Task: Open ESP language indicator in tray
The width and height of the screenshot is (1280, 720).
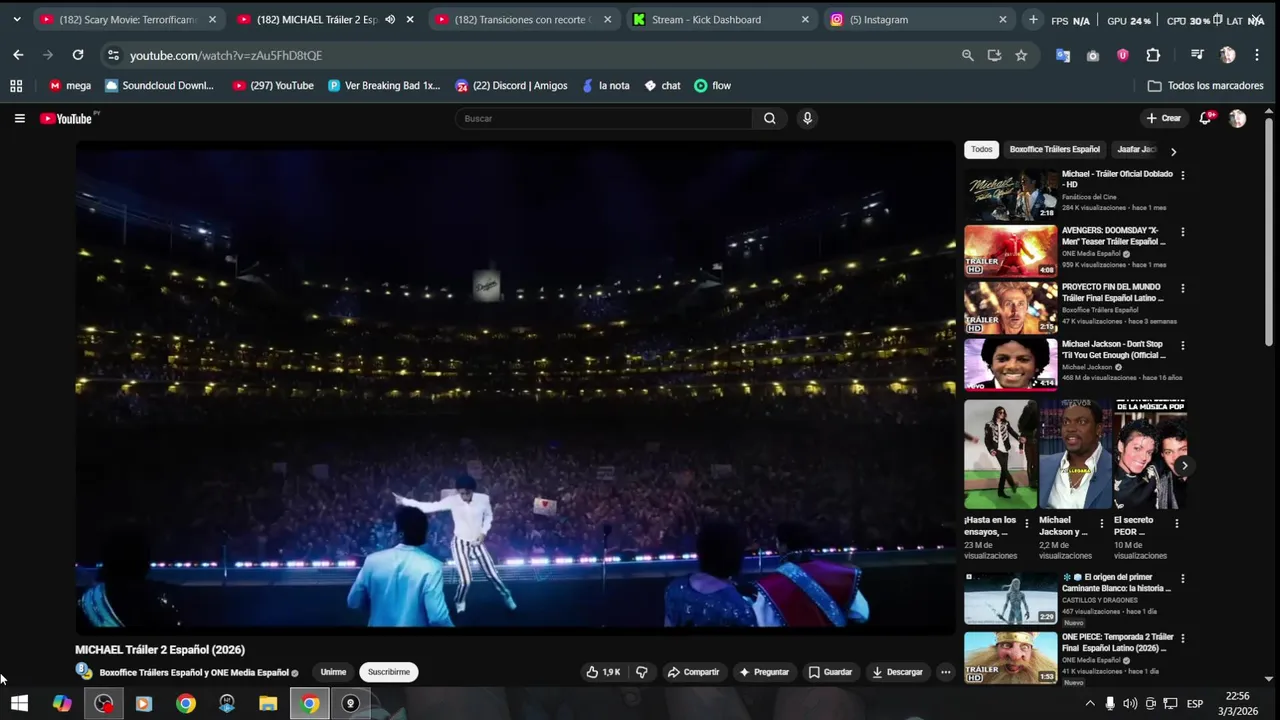Action: (x=1194, y=703)
